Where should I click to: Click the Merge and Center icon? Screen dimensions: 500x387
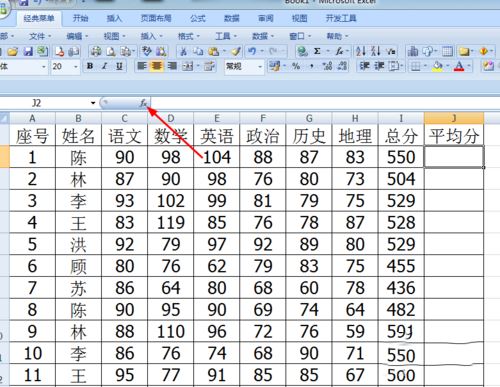(x=188, y=66)
